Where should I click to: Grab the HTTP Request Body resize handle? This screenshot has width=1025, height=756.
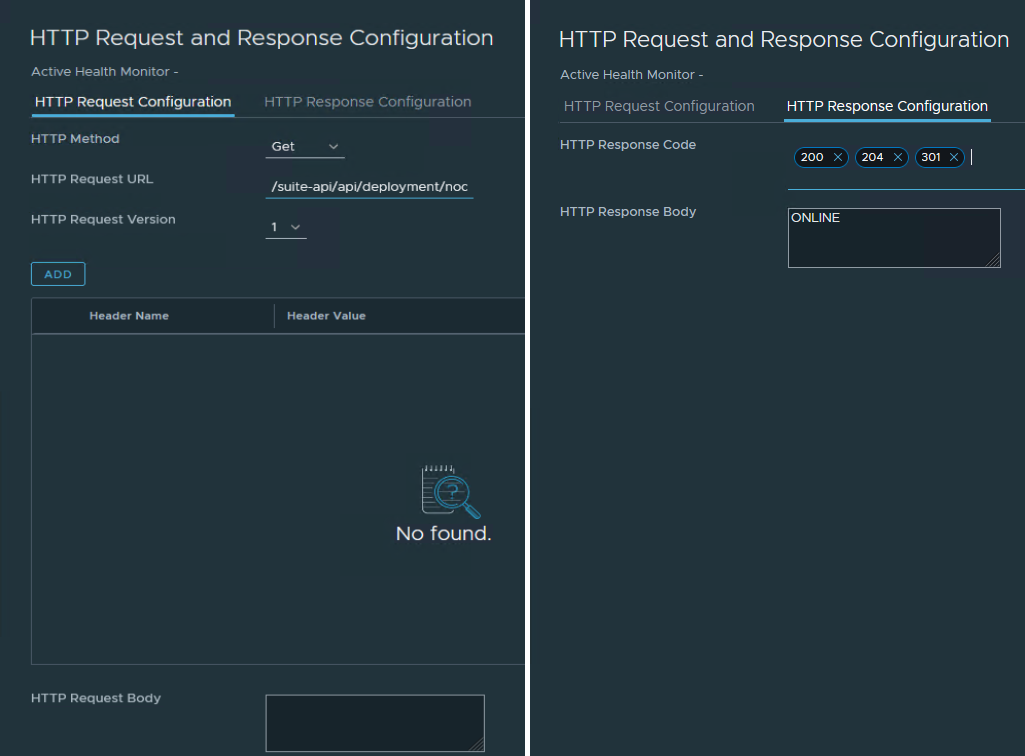(x=477, y=744)
